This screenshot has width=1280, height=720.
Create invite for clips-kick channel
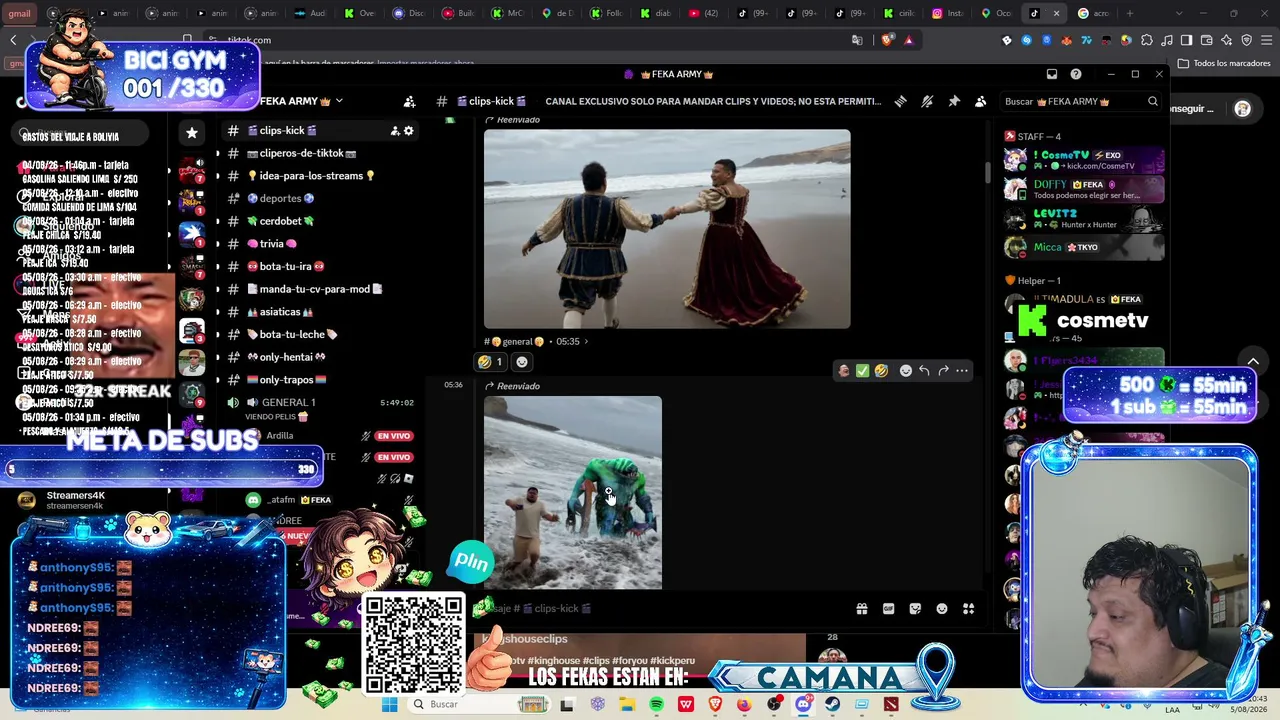(395, 131)
